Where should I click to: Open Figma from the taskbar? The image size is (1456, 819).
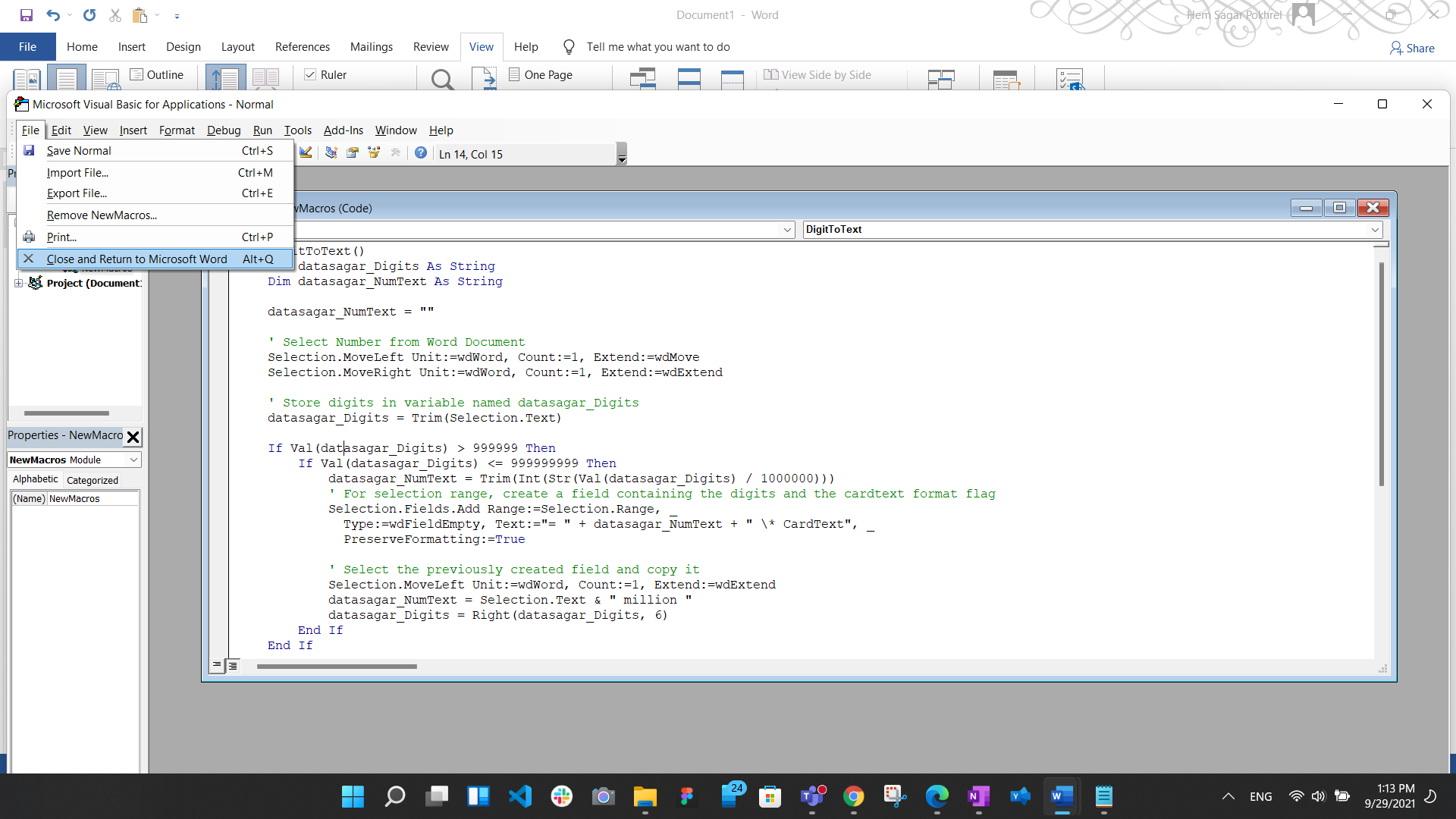click(687, 796)
